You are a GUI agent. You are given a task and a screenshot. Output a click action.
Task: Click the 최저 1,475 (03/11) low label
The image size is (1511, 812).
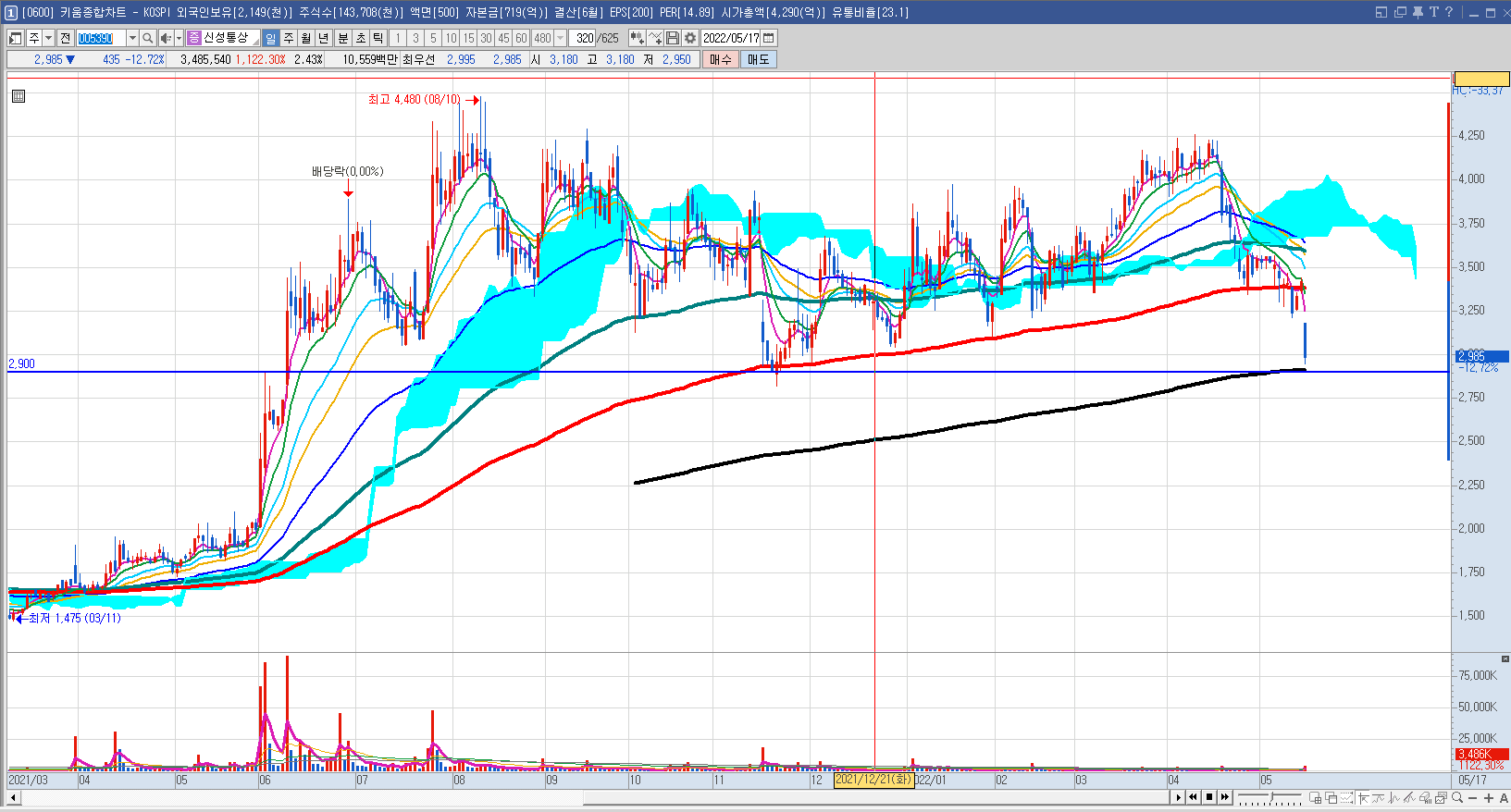coord(75,618)
